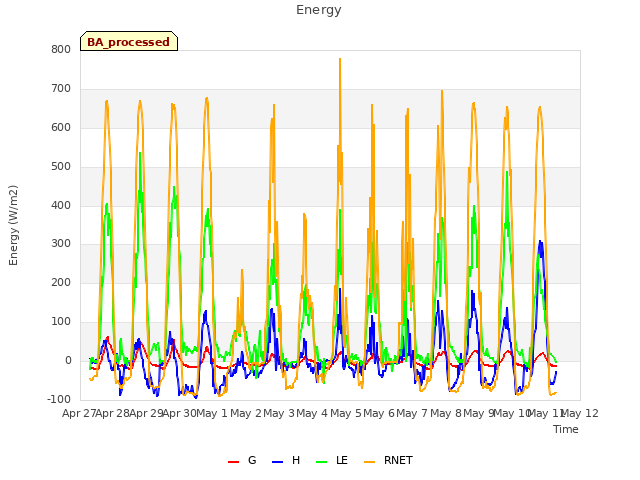Click the May 1 x-axis date label

point(212,413)
